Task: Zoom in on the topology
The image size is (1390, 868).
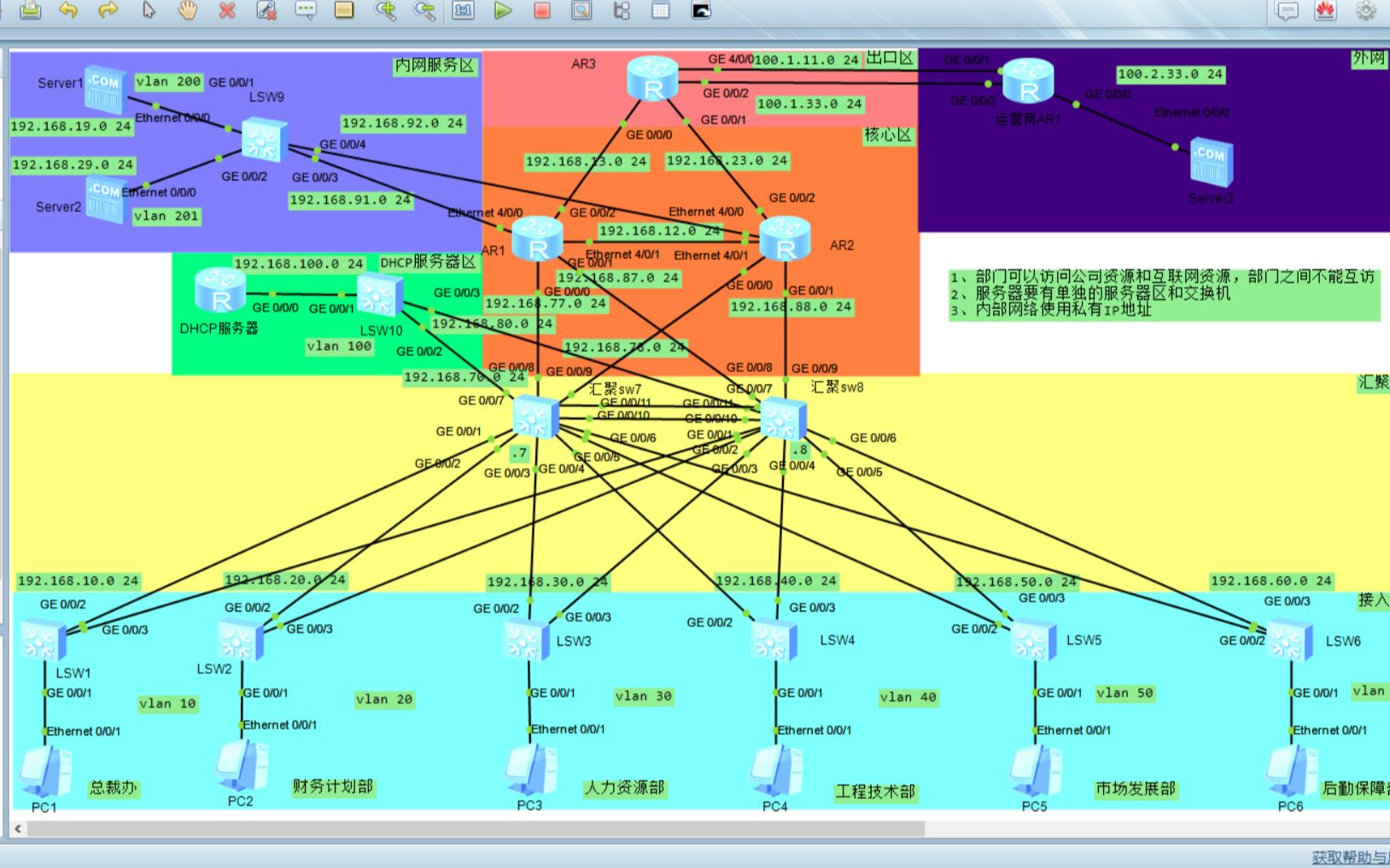Action: coord(385,10)
